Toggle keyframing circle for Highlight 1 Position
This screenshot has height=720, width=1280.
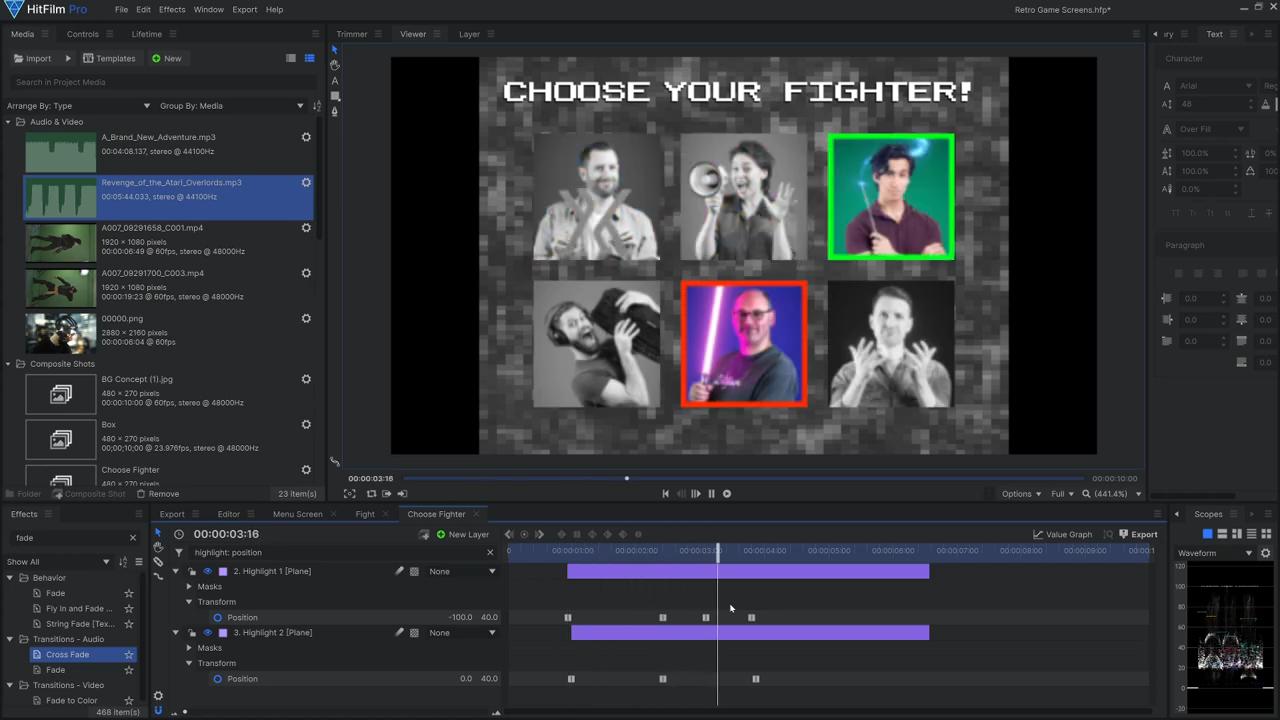click(218, 617)
